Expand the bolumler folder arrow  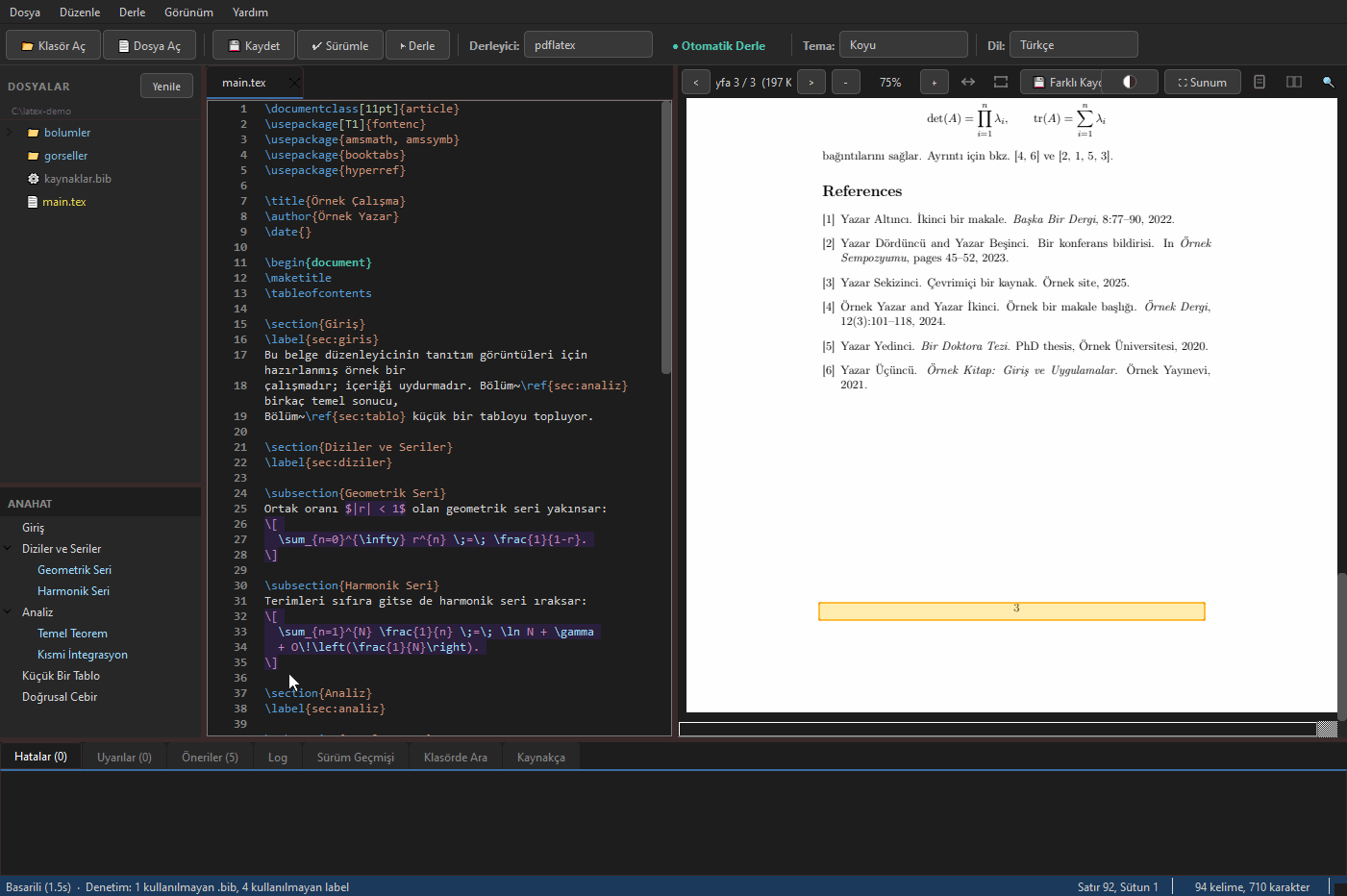10,133
